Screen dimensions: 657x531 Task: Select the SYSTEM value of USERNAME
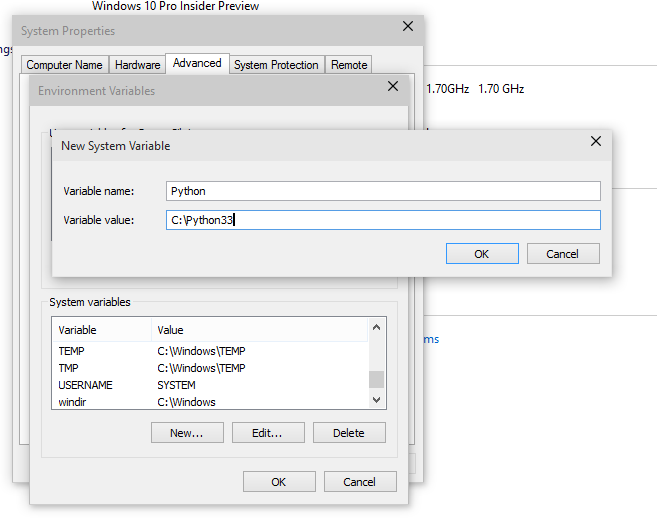[176, 385]
